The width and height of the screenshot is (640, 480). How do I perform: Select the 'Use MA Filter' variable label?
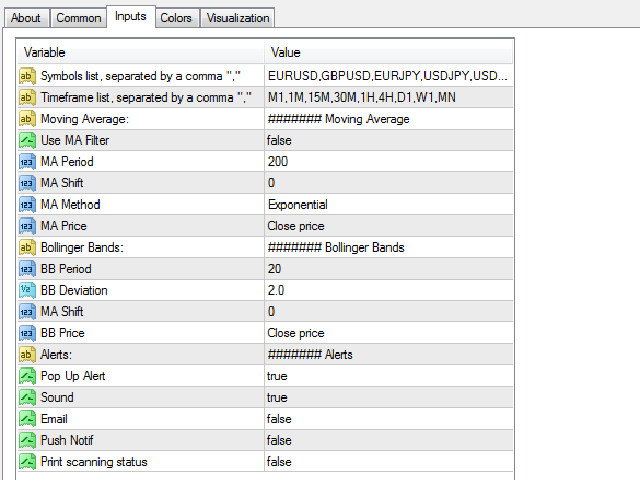(75, 140)
